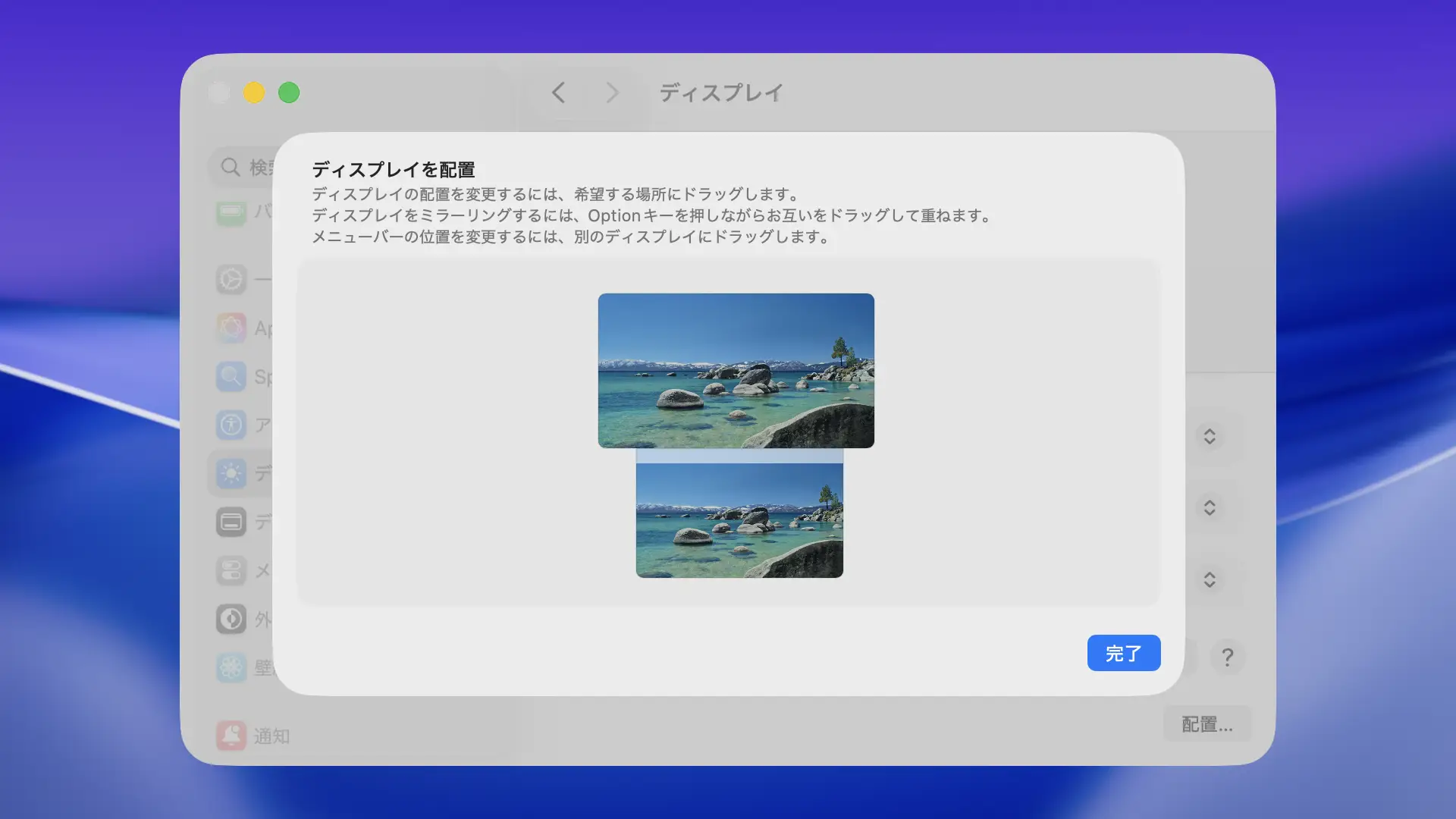Open Spotlight magnifier icon in sidebar

tap(231, 376)
